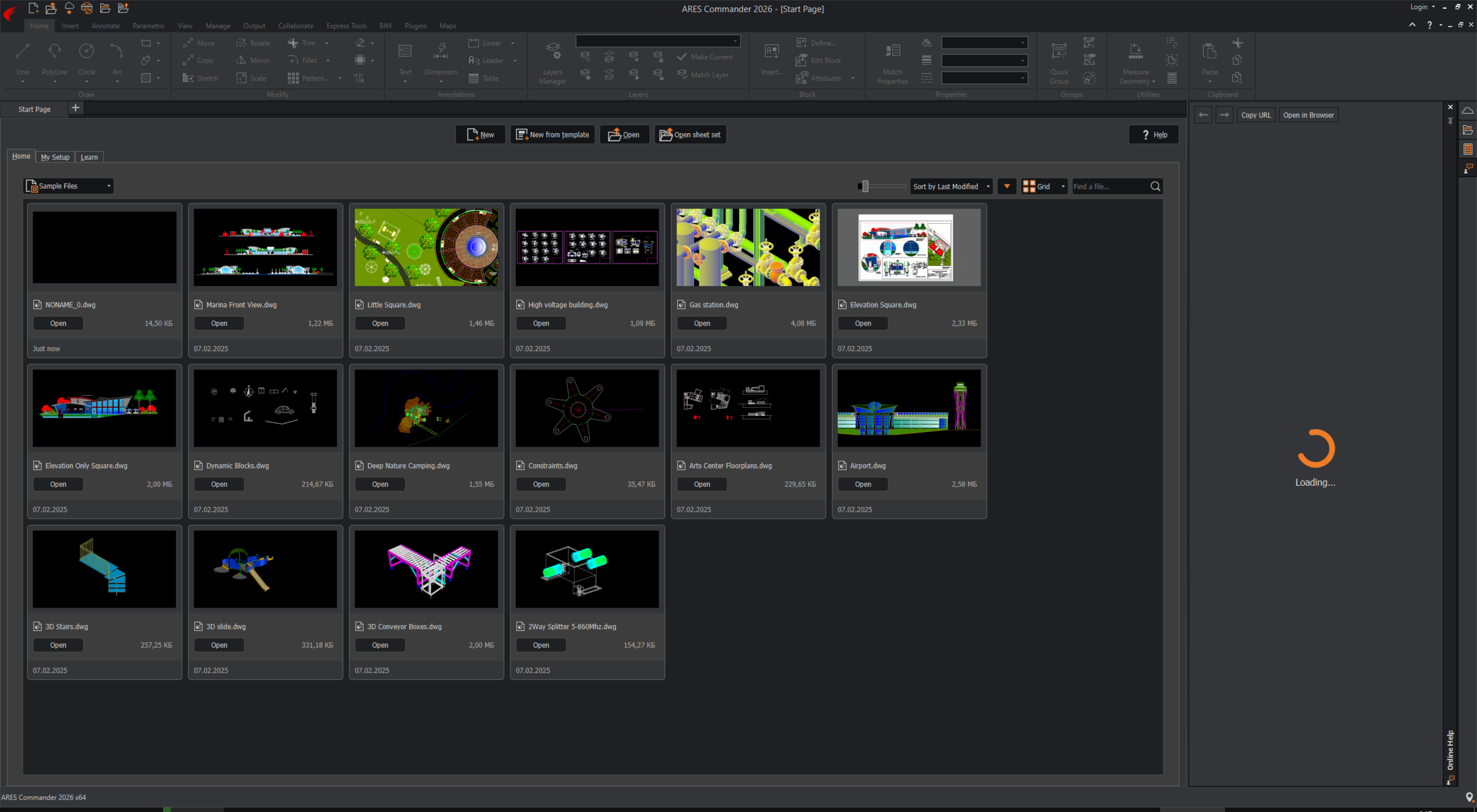This screenshot has height=812, width=1477.
Task: Switch to the Annotate ribbon tab
Action: tap(105, 26)
